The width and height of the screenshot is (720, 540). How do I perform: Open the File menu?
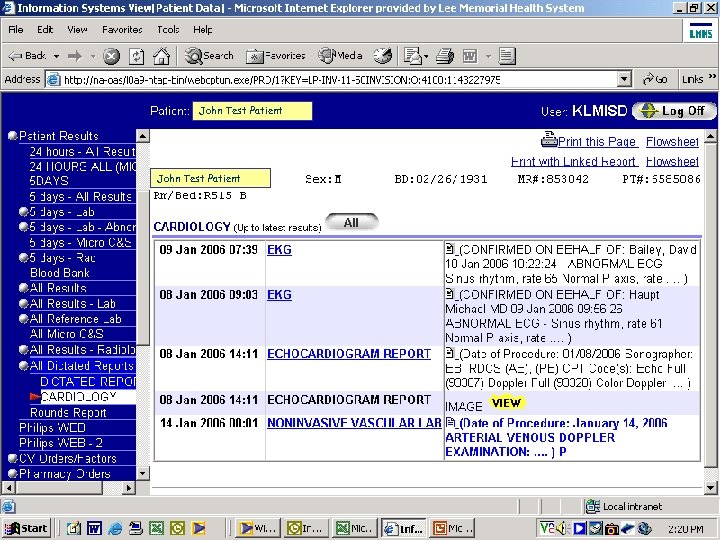pyautogui.click(x=16, y=29)
